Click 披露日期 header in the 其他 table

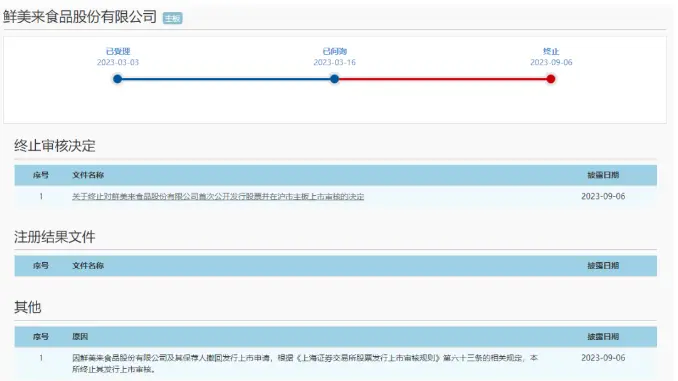click(x=603, y=336)
